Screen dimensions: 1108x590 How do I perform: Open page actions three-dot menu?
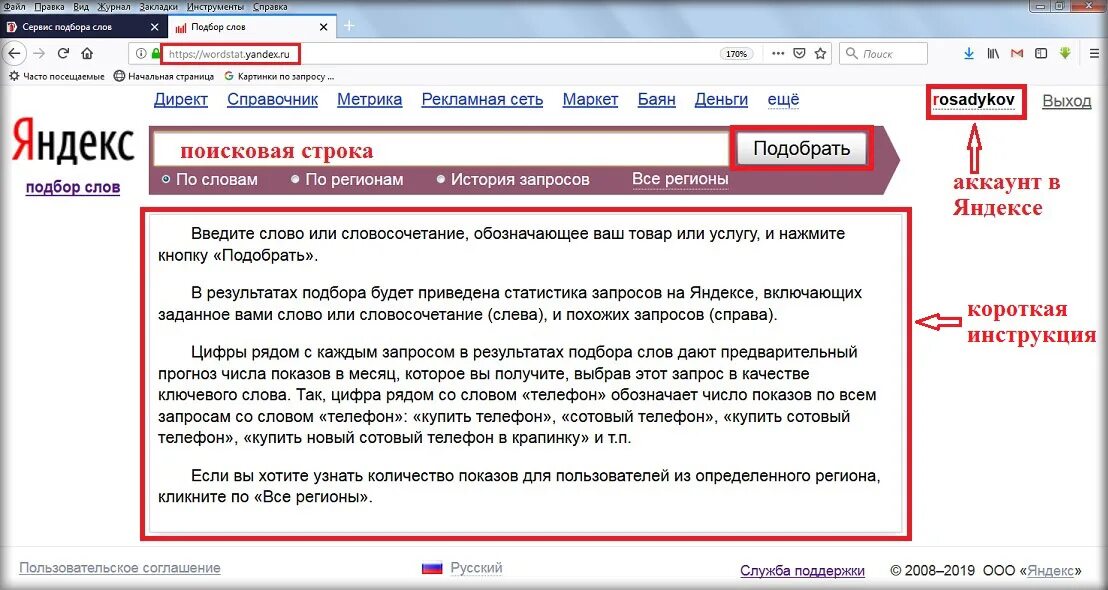point(777,53)
